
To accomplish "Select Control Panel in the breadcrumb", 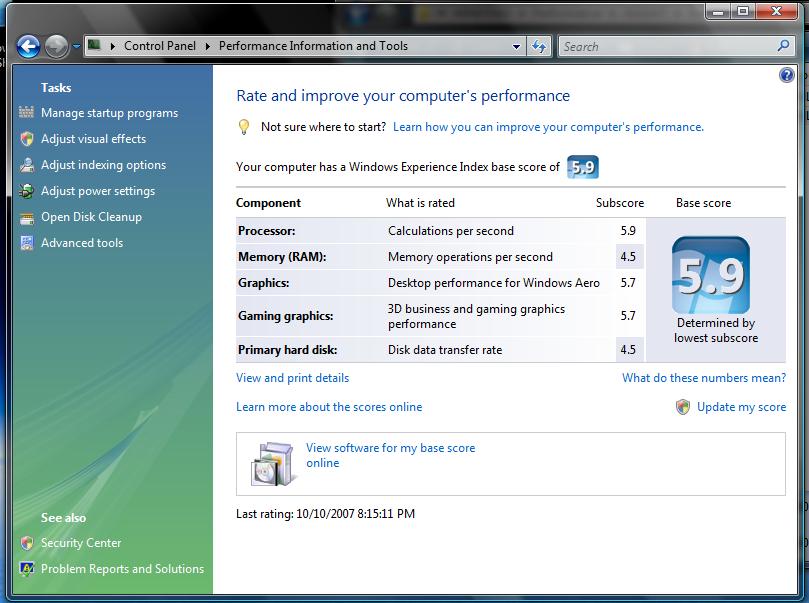I will click(x=160, y=46).
